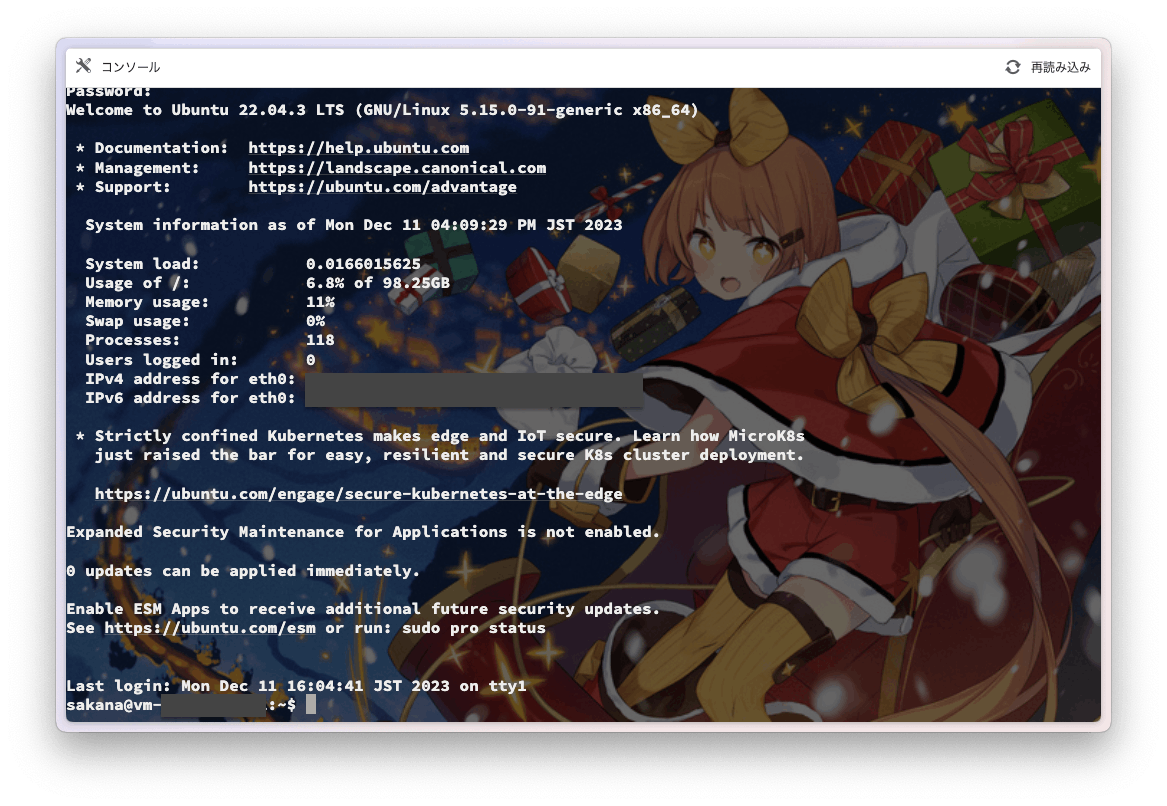The width and height of the screenshot is (1167, 806).
Task: Click the 再読み込み reload button
Action: [x=1048, y=67]
